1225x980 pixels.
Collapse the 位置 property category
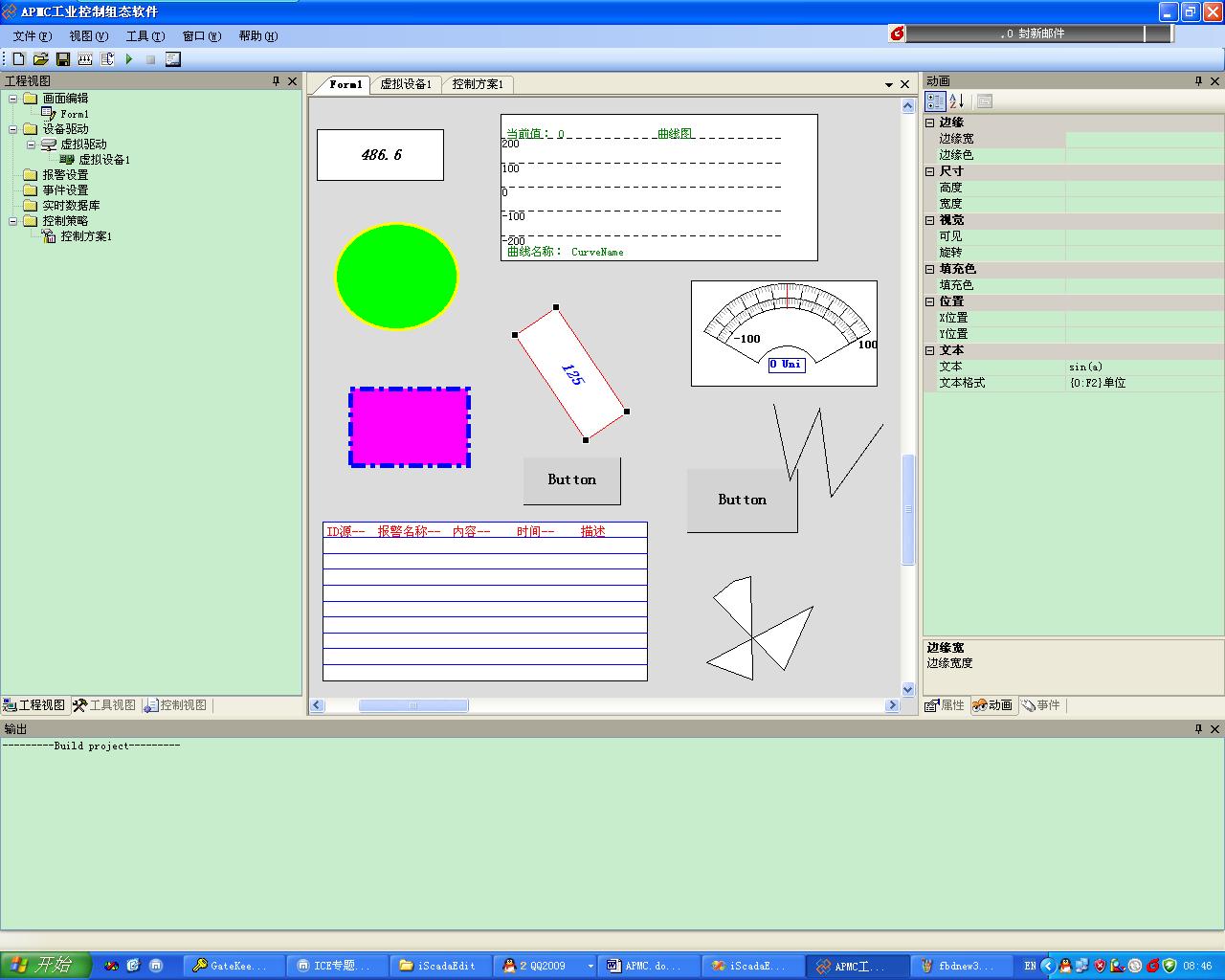tap(929, 301)
